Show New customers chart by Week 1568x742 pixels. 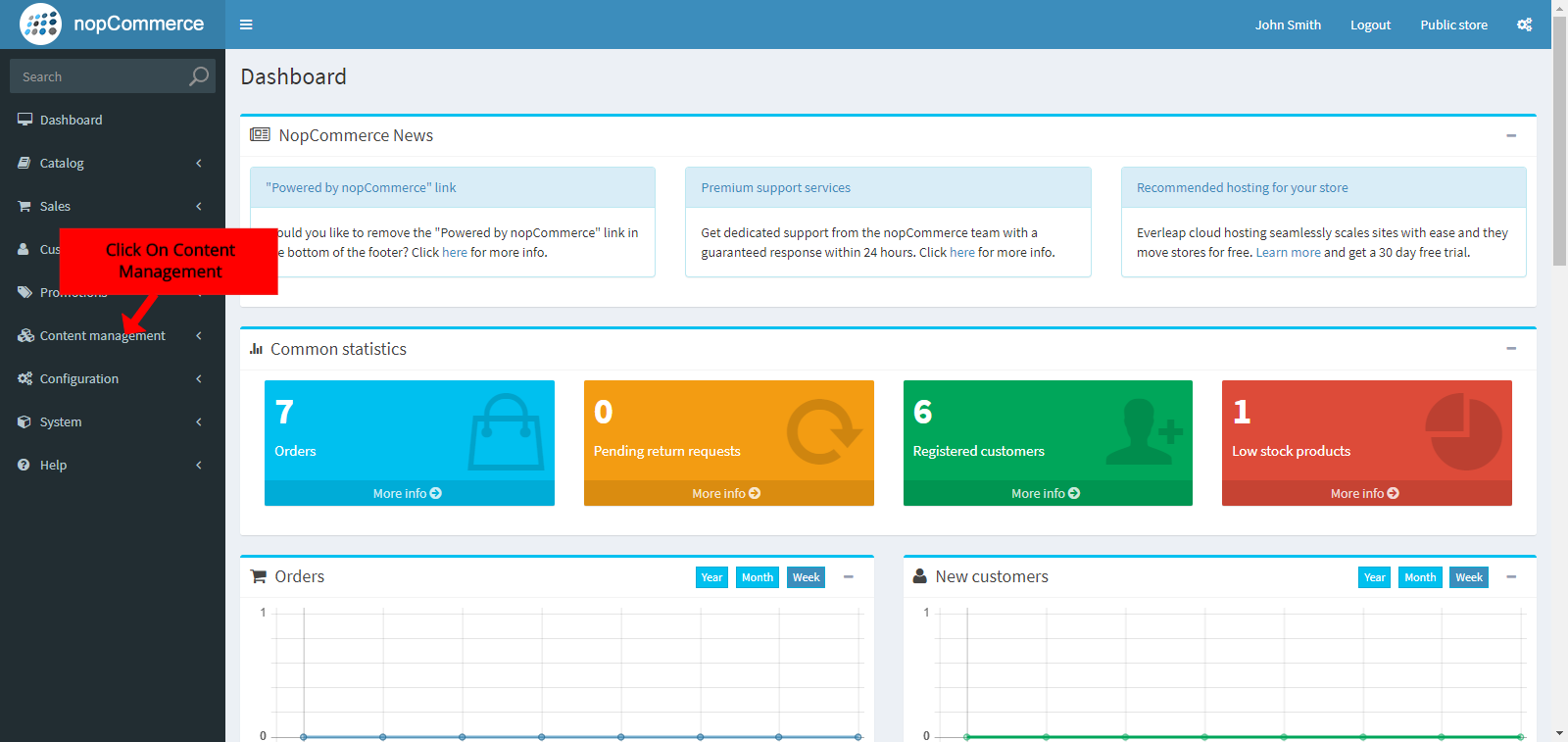(1469, 577)
